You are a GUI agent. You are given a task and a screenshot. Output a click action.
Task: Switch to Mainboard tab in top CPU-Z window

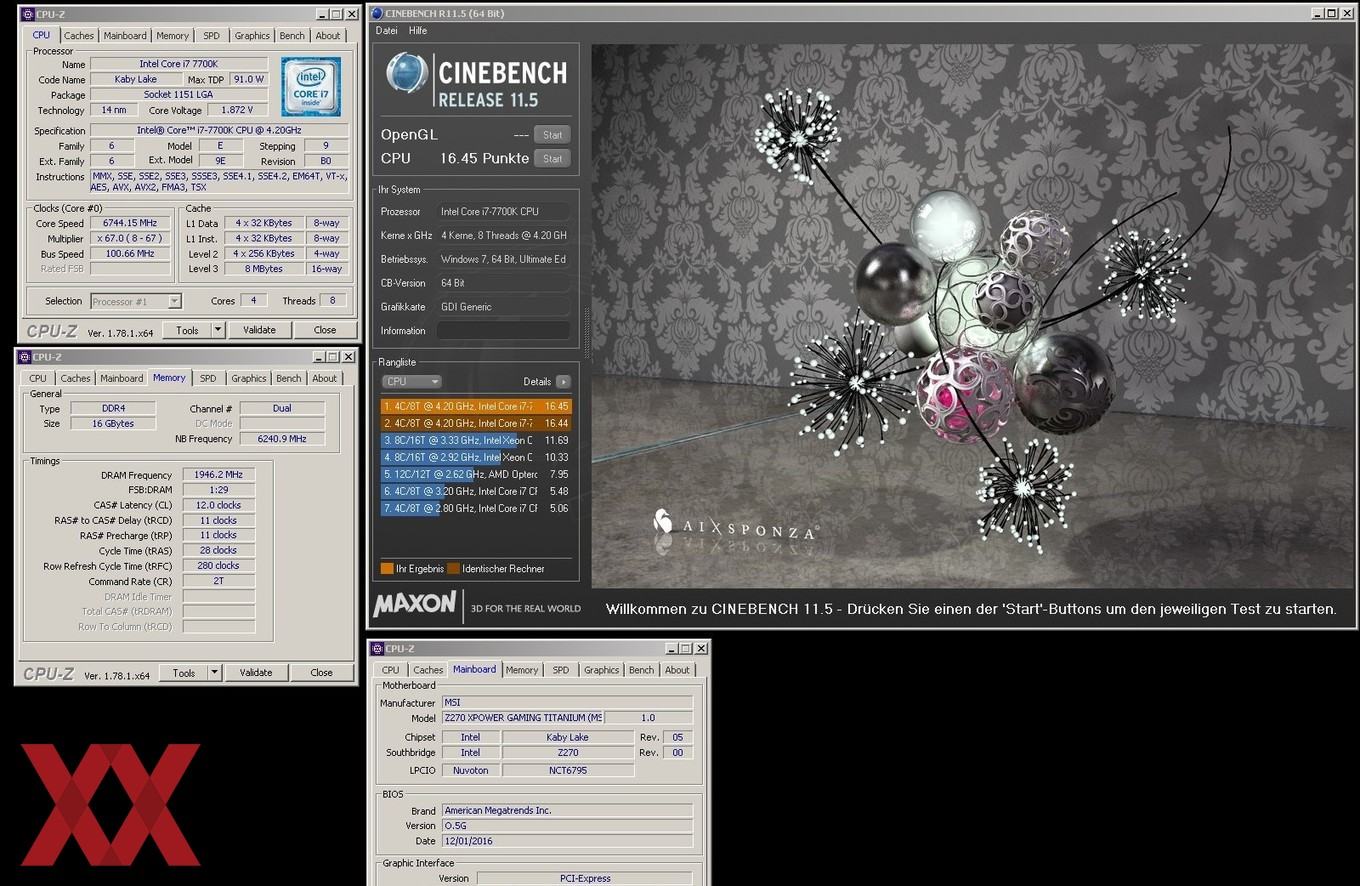point(125,36)
